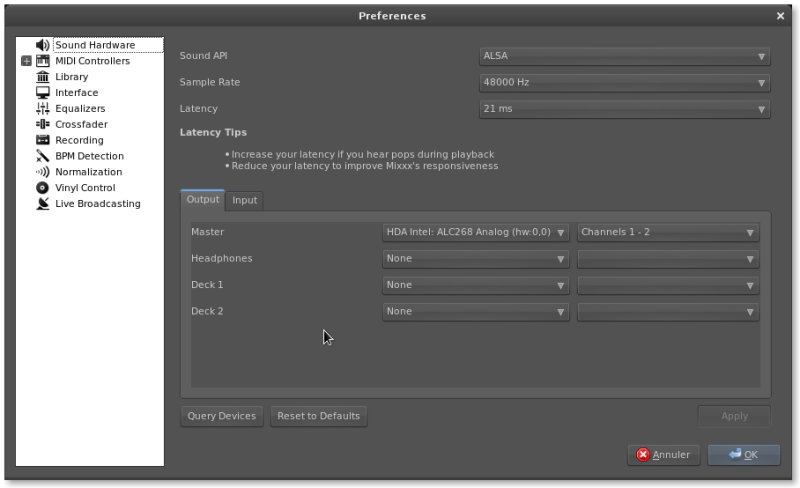Click Reset to Defaults
The width and height of the screenshot is (800, 488).
pyautogui.click(x=318, y=416)
